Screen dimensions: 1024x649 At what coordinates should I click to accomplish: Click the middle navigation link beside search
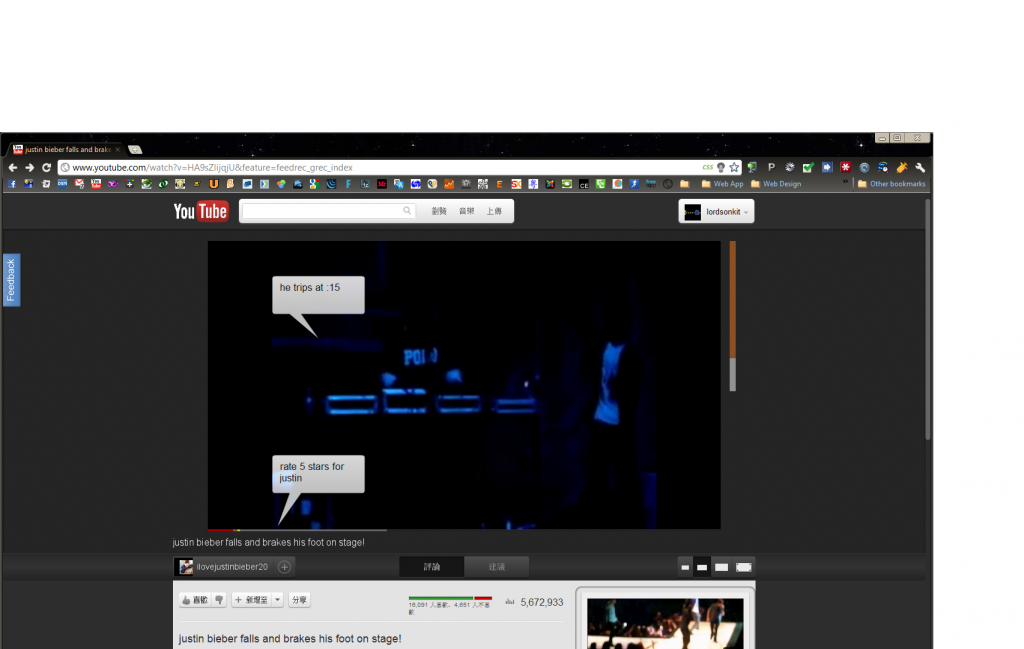coord(466,211)
